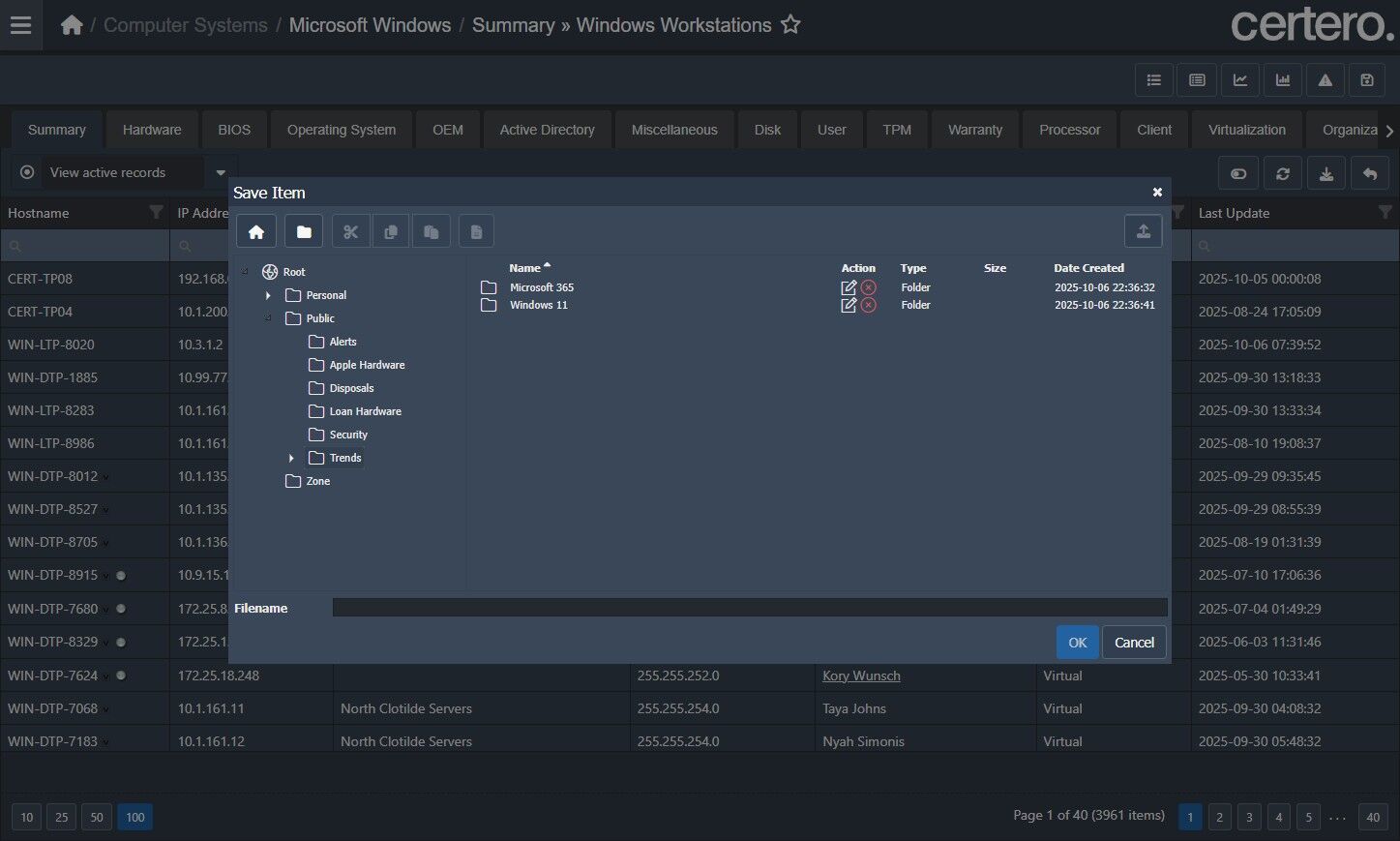Delete the Windows 11 folder entry
Viewport: 1400px width, 841px height.
[x=869, y=305]
